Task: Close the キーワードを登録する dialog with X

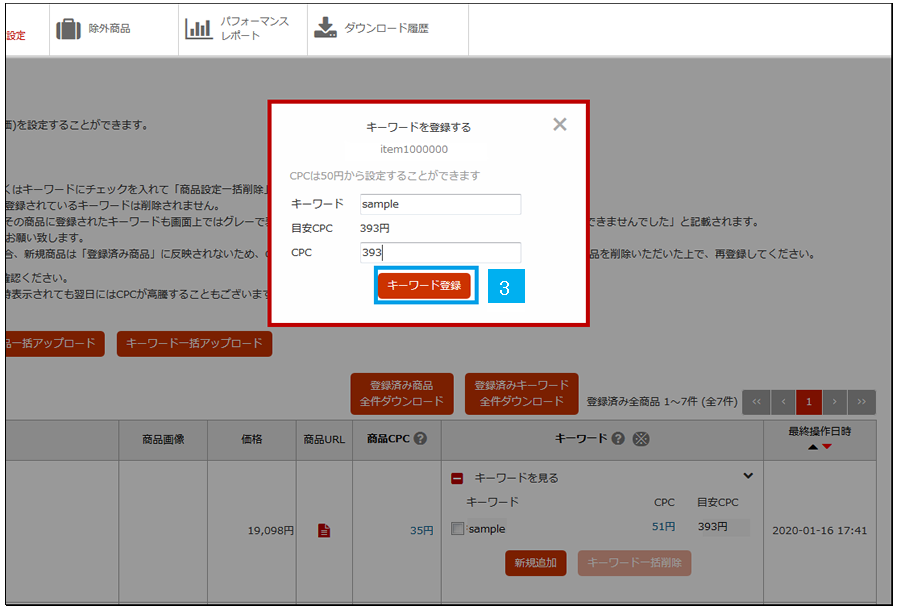Action: click(560, 125)
